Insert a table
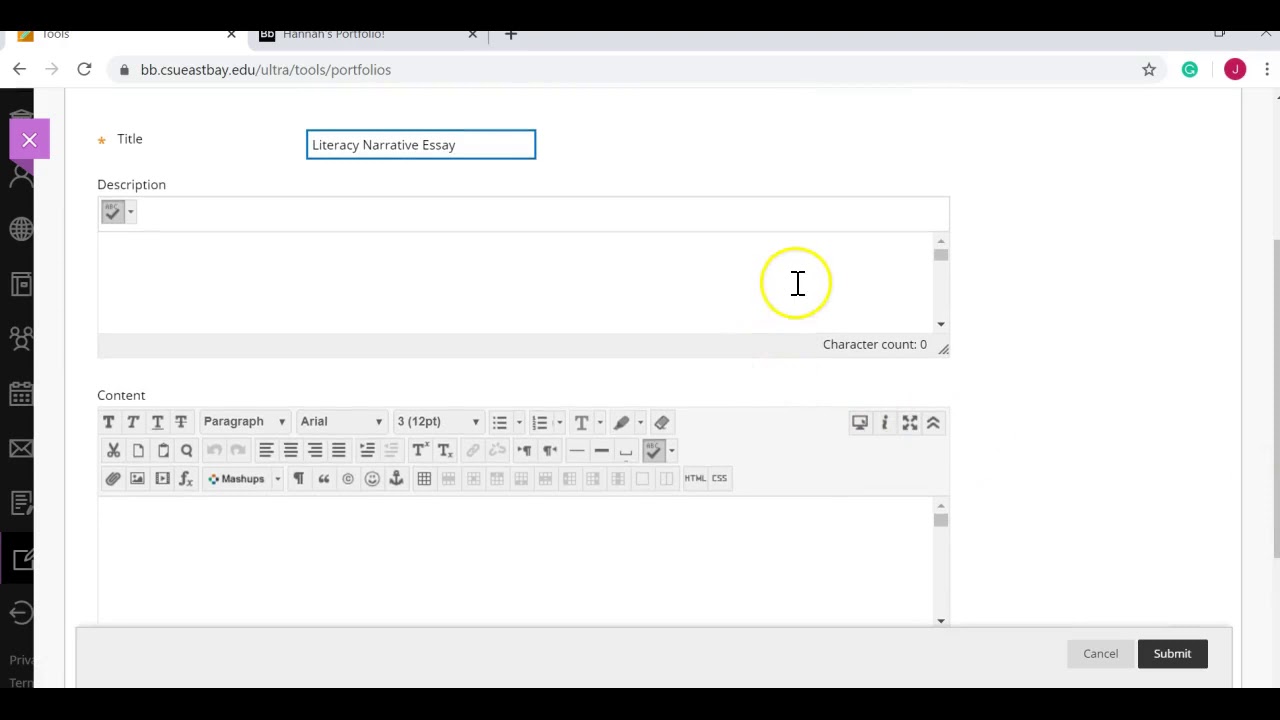Screen dimensions: 1280x720 coord(424,479)
